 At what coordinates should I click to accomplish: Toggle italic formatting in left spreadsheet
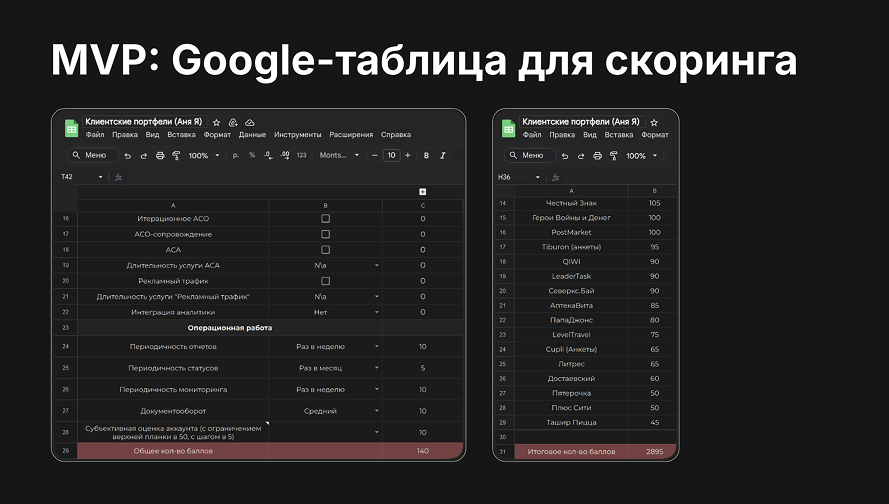(x=443, y=155)
